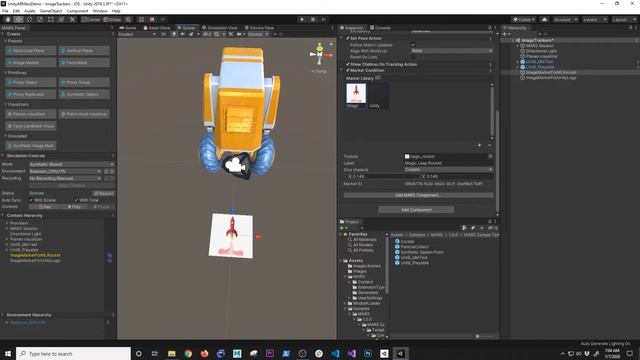Toggle Set Pose Action component checkbox
This screenshot has width=640, height=360.
348,38
